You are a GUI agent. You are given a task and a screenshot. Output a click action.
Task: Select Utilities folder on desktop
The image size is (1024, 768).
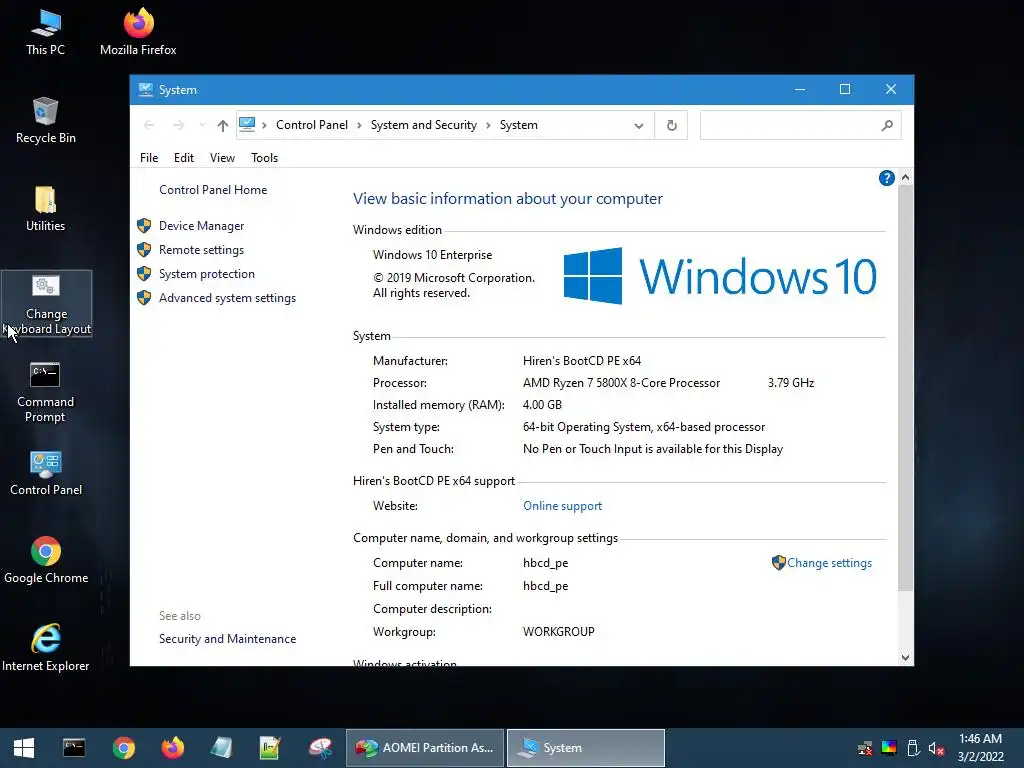pyautogui.click(x=46, y=209)
